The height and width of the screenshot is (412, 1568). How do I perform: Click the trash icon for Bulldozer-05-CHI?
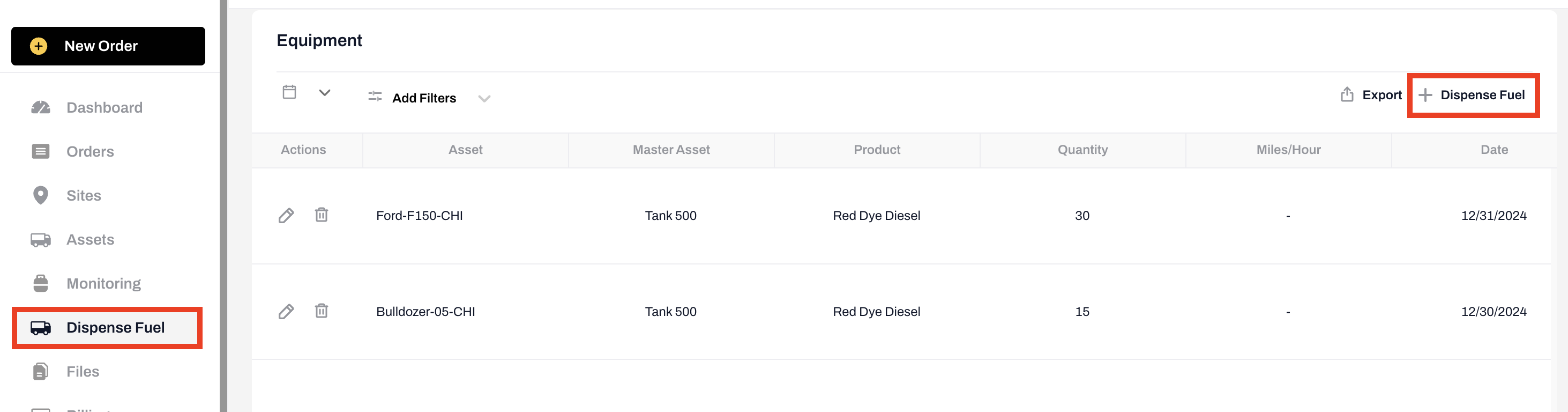322,311
